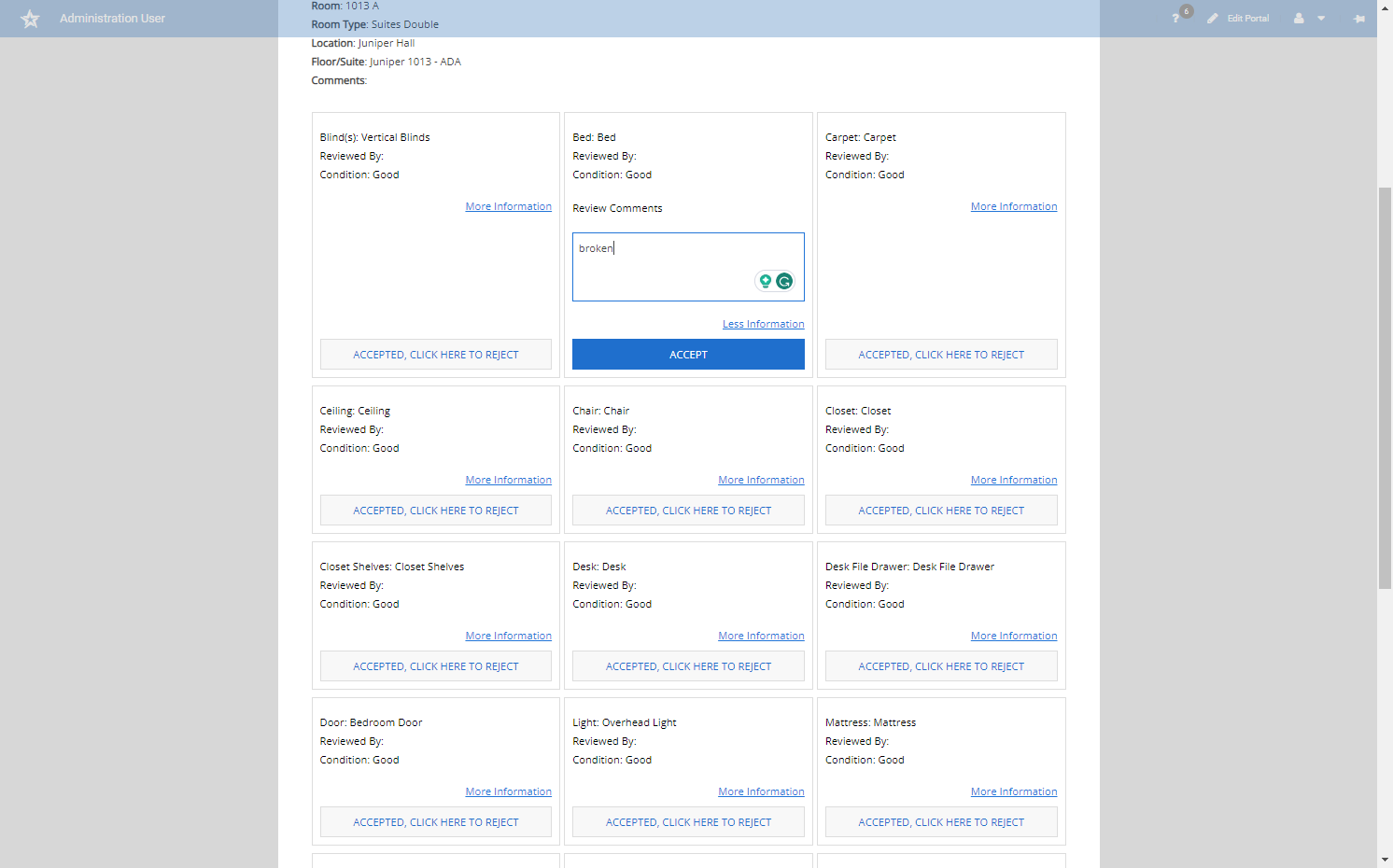
Task: Click the pin icon in header
Action: (1359, 19)
